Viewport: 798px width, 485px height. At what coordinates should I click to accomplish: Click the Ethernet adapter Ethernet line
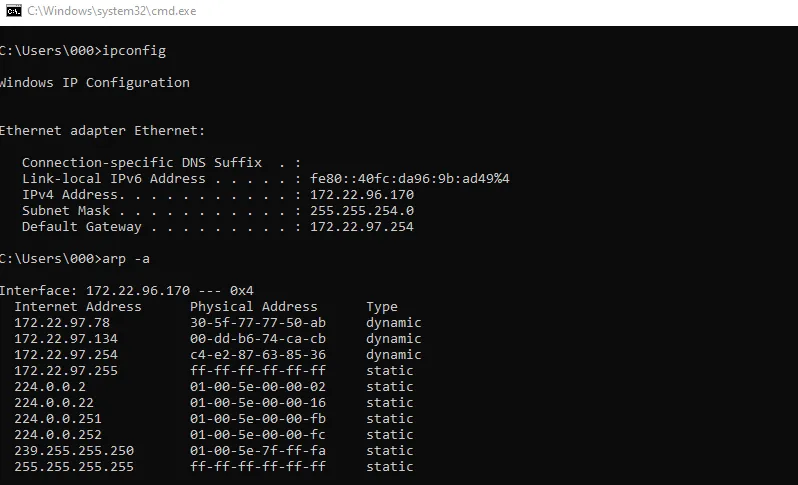[102, 130]
